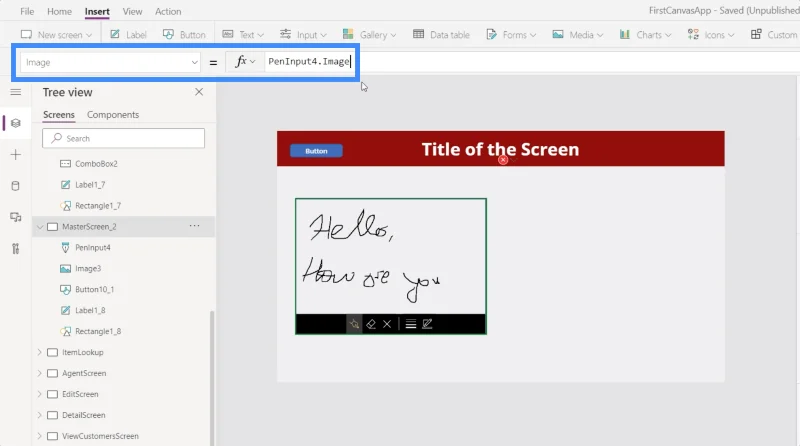The height and width of the screenshot is (446, 800).
Task: Open the Media dropdown
Action: [x=578, y=35]
